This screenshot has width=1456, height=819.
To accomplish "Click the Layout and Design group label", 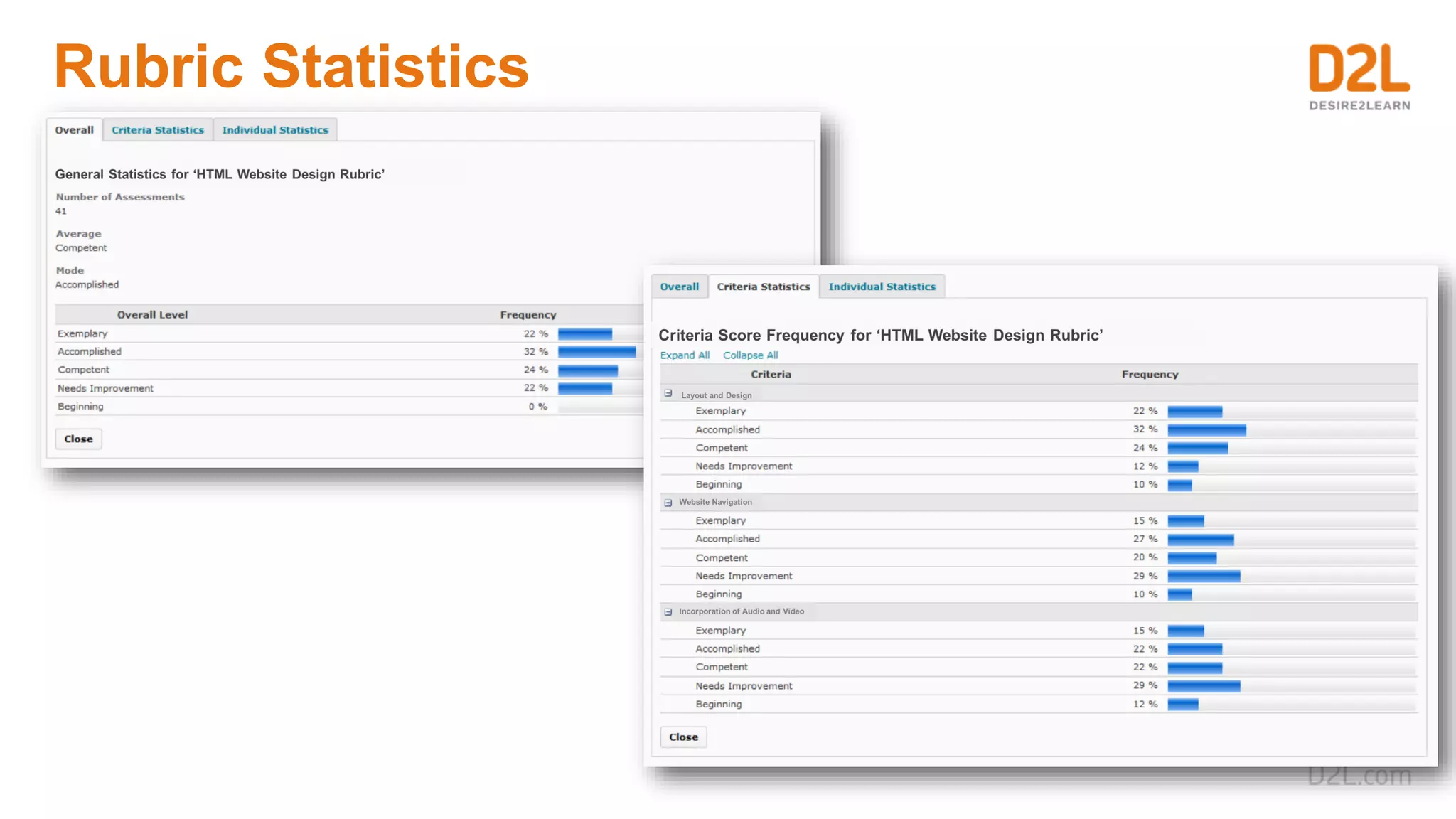I will (717, 395).
